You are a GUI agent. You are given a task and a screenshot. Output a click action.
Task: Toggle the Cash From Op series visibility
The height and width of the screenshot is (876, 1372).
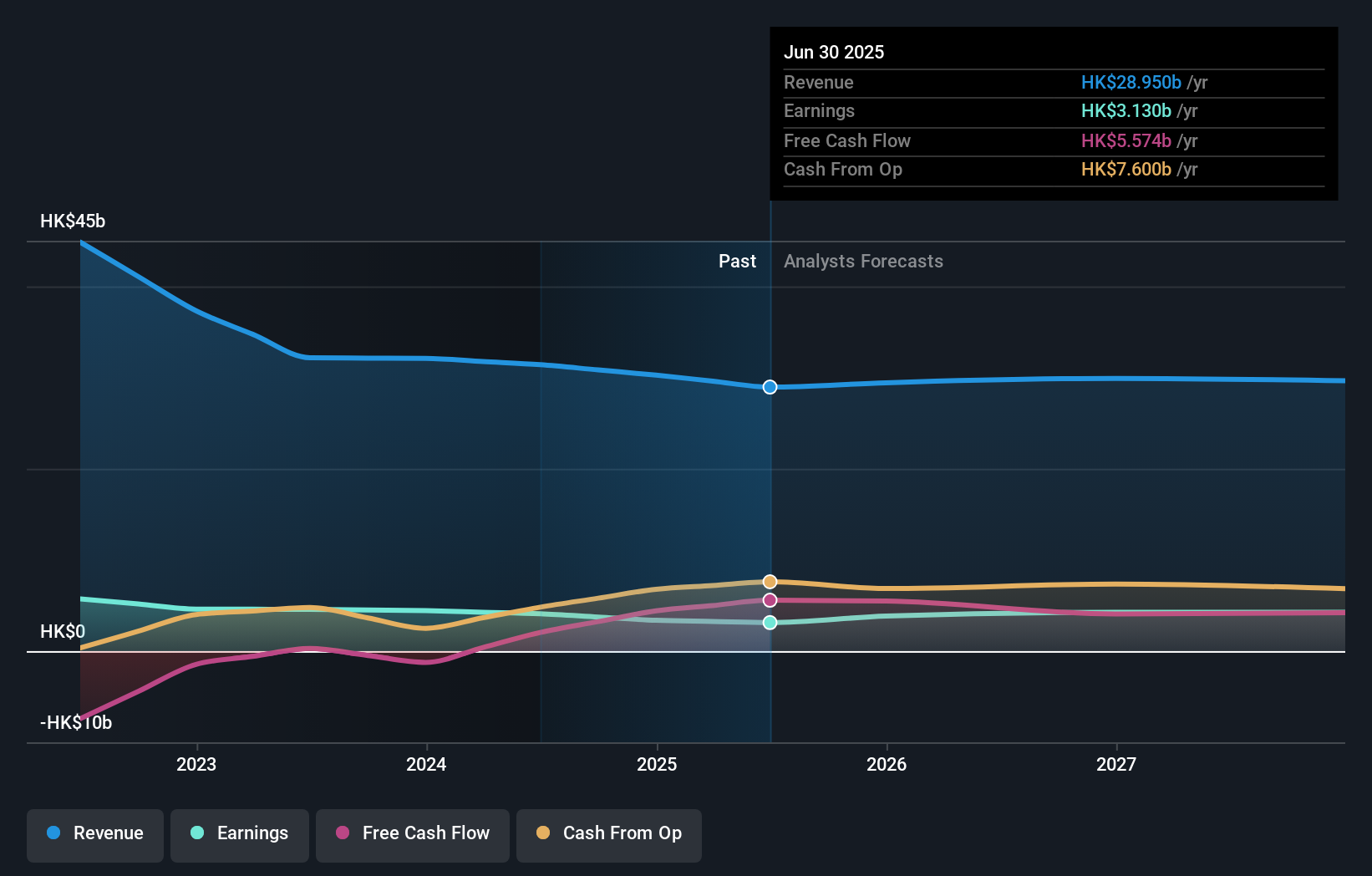point(608,833)
